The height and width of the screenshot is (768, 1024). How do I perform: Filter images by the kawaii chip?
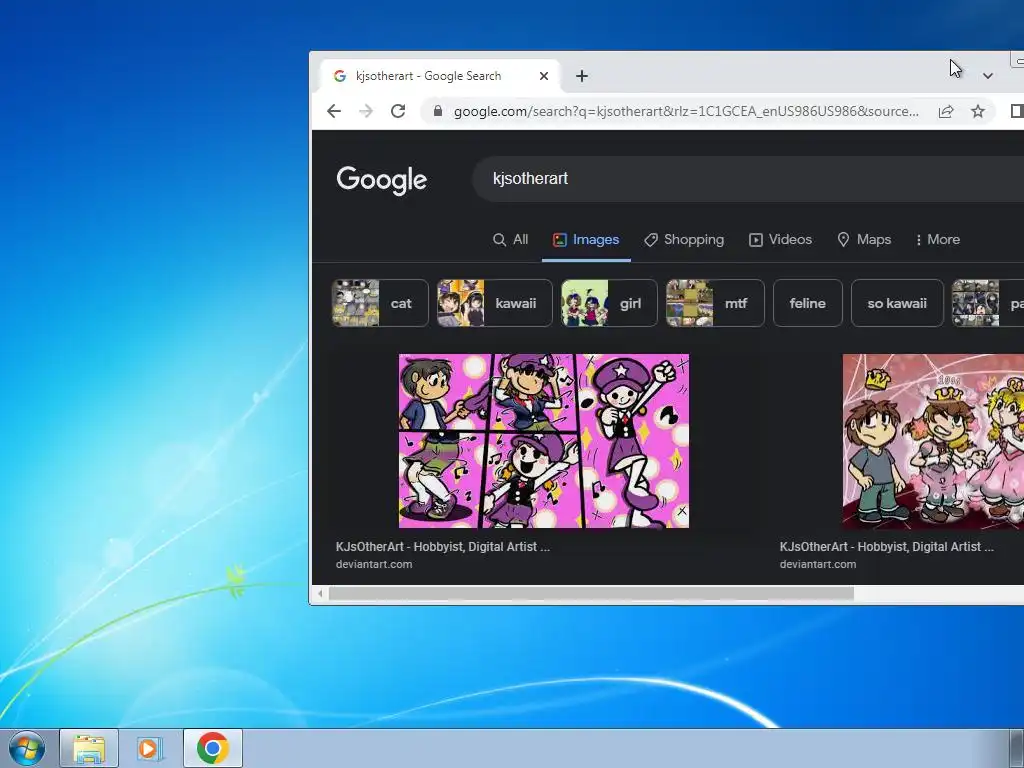tap(494, 303)
